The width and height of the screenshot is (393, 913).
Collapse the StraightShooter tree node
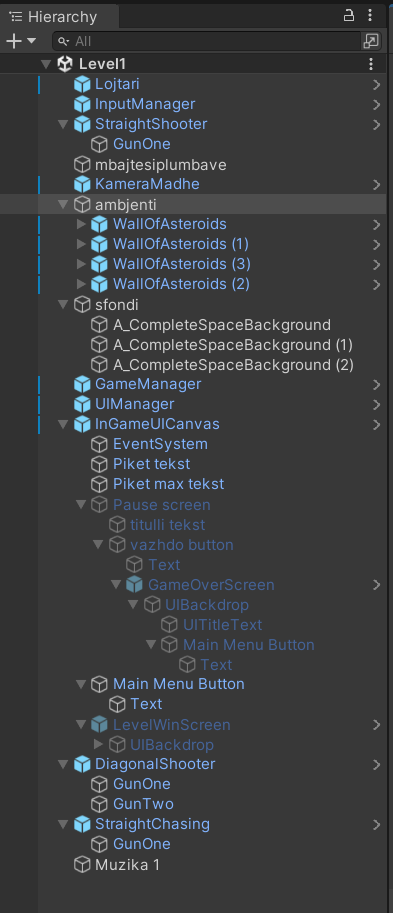coord(63,124)
